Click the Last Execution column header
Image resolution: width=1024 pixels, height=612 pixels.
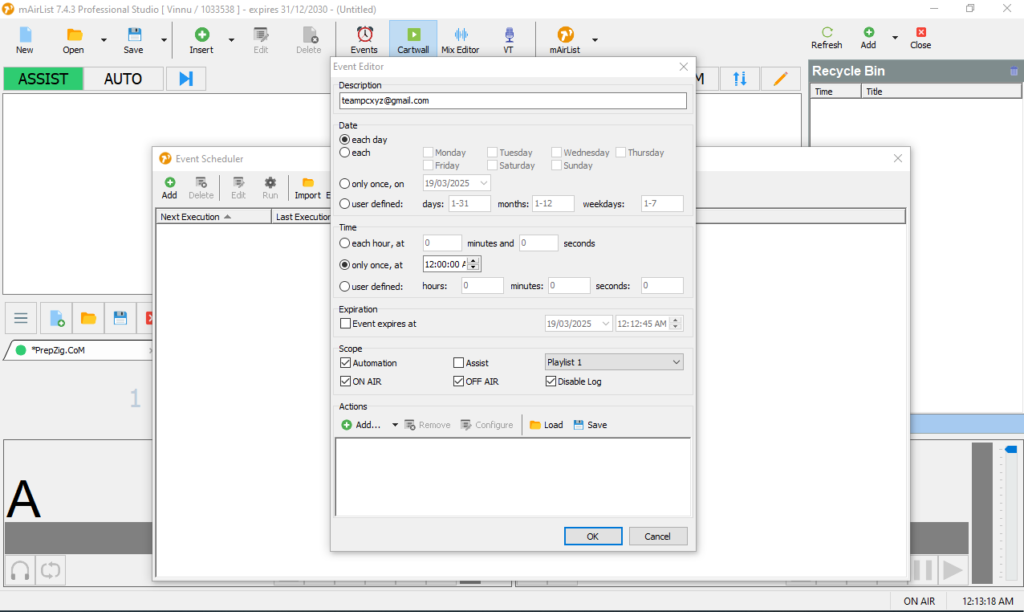pyautogui.click(x=302, y=217)
